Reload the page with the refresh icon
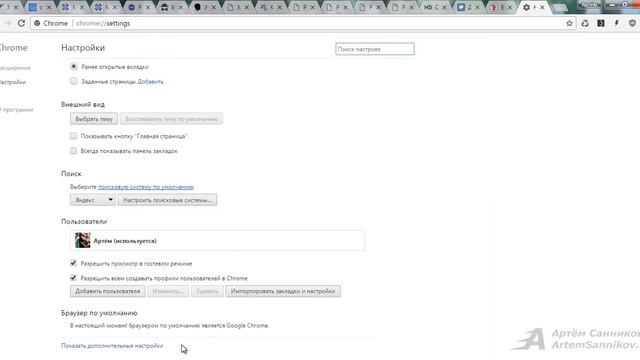Image resolution: width=640 pixels, height=360 pixels. pyautogui.click(x=21, y=23)
